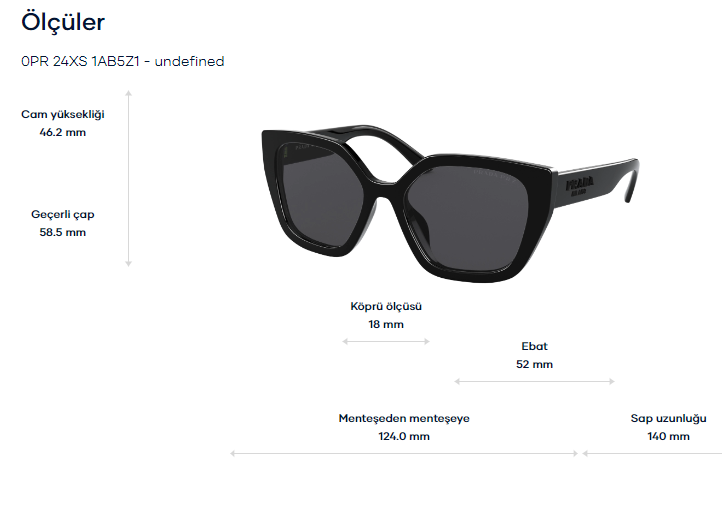Click the Prada logo on the temple arm
The height and width of the screenshot is (509, 722).
579,186
